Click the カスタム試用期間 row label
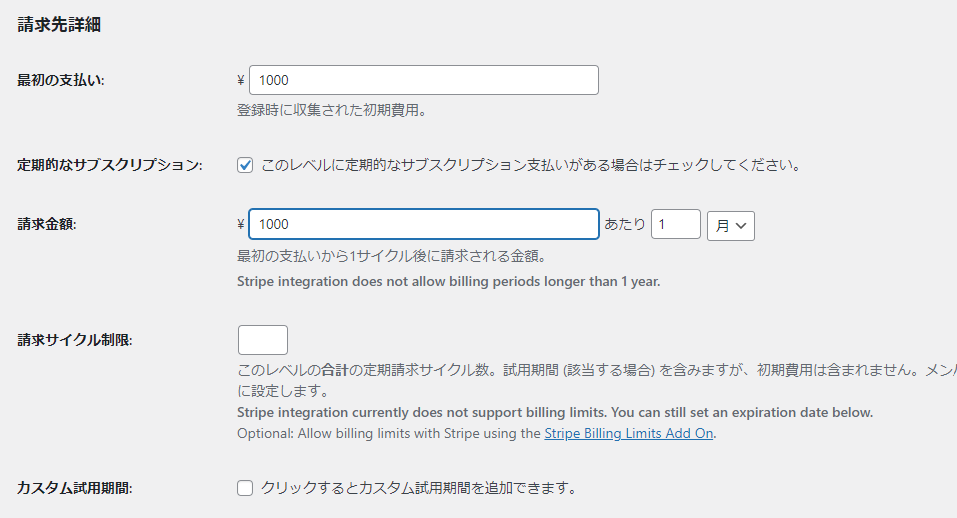Screen dimensions: 957x518 pyautogui.click(x=75, y=488)
